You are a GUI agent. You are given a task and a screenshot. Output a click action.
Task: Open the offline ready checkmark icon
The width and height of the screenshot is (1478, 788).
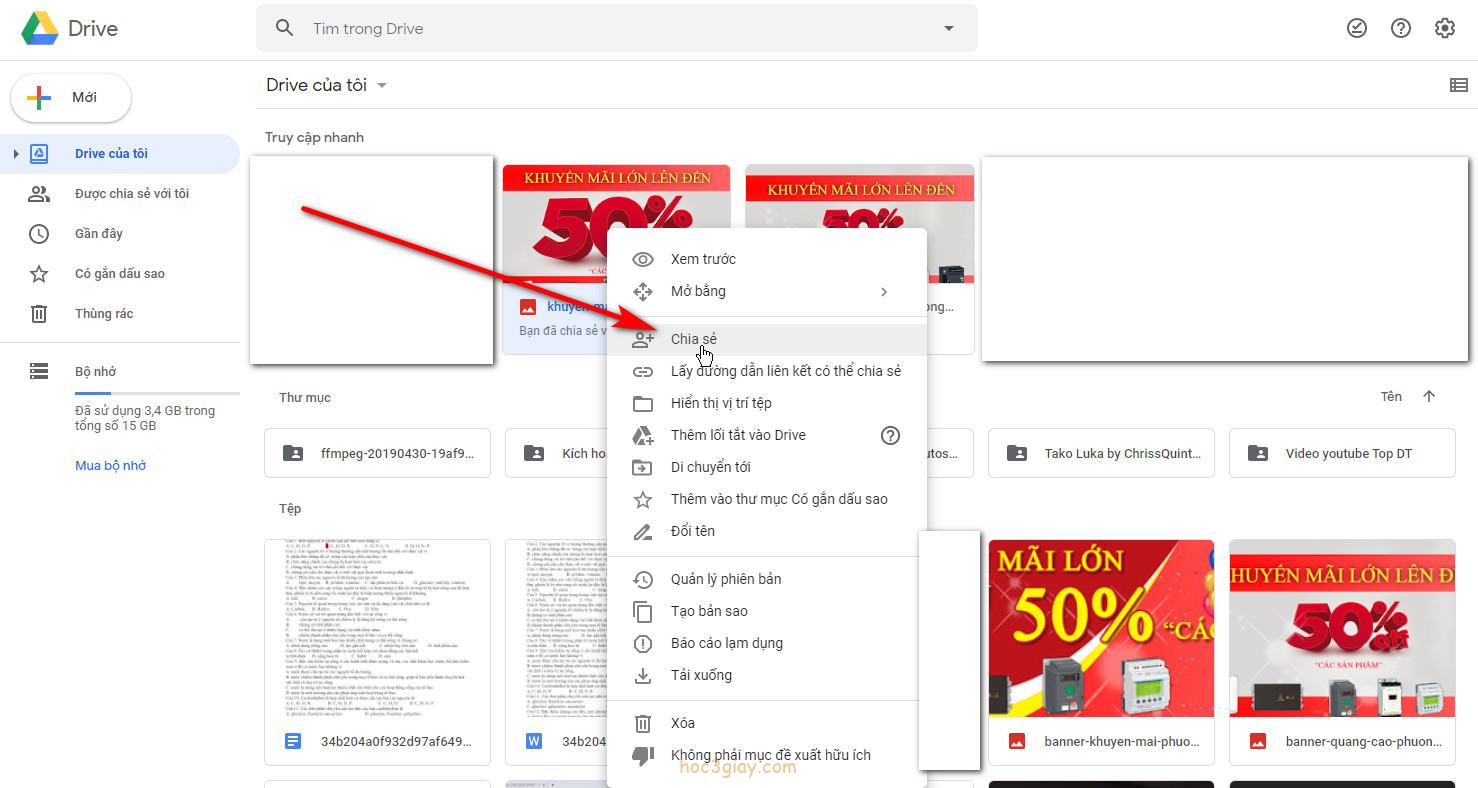(1357, 28)
